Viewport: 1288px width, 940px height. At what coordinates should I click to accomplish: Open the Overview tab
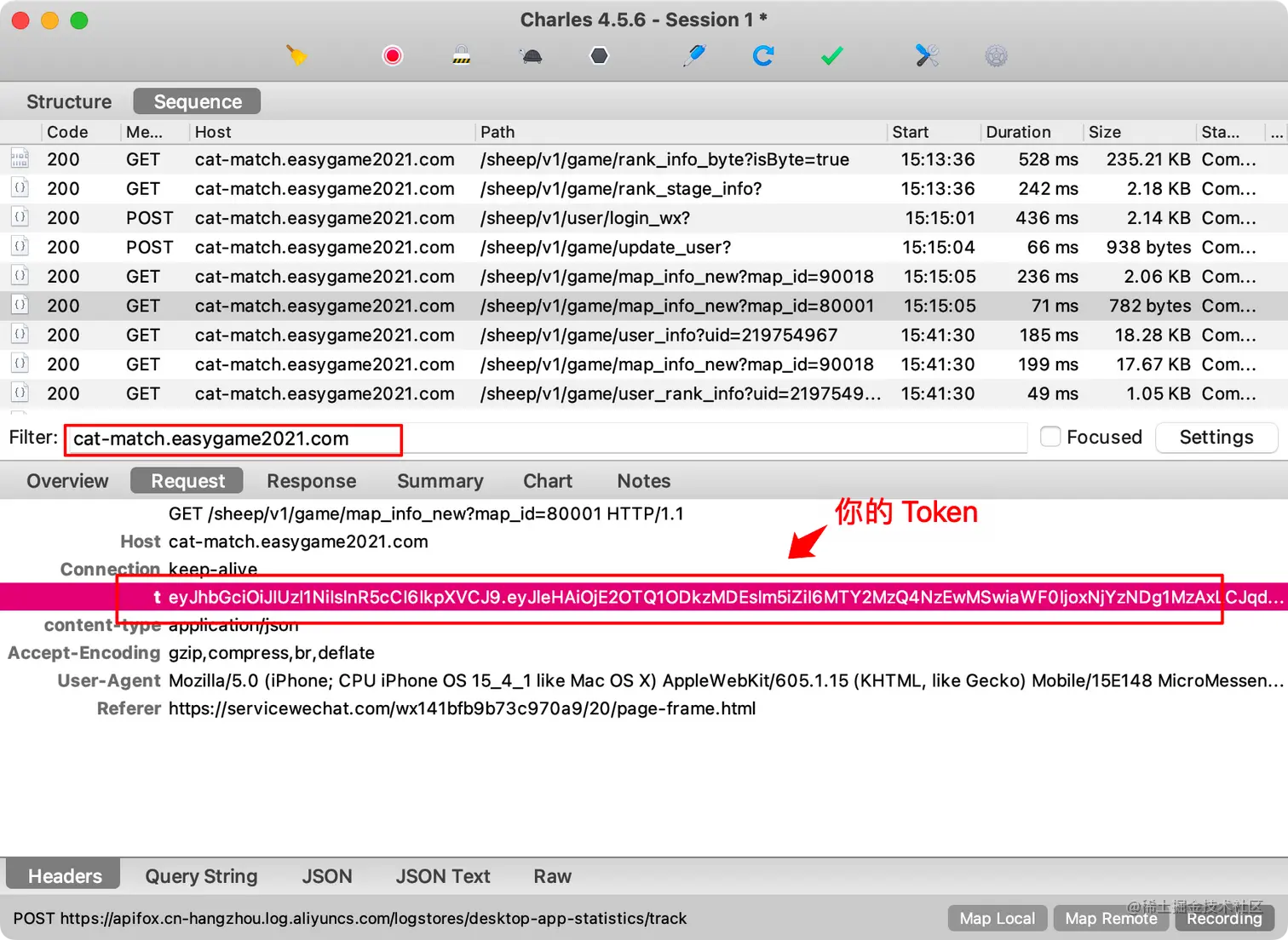click(67, 481)
